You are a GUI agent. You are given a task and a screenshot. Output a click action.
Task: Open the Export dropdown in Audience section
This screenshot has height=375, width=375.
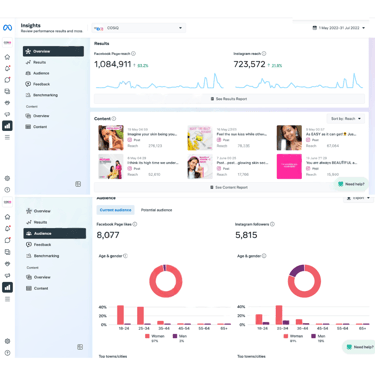click(358, 198)
